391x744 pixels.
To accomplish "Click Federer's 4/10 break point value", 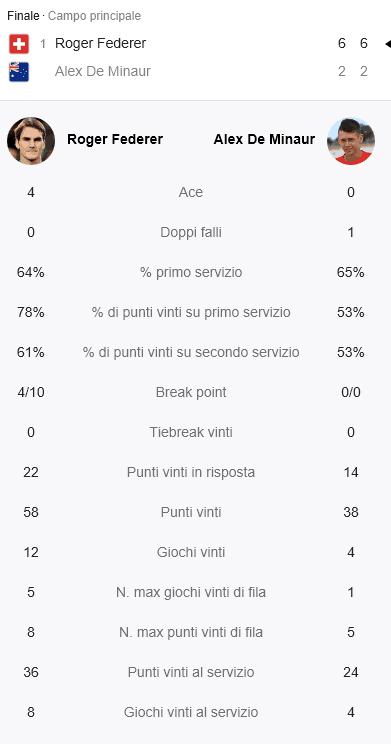I will (x=31, y=392).
